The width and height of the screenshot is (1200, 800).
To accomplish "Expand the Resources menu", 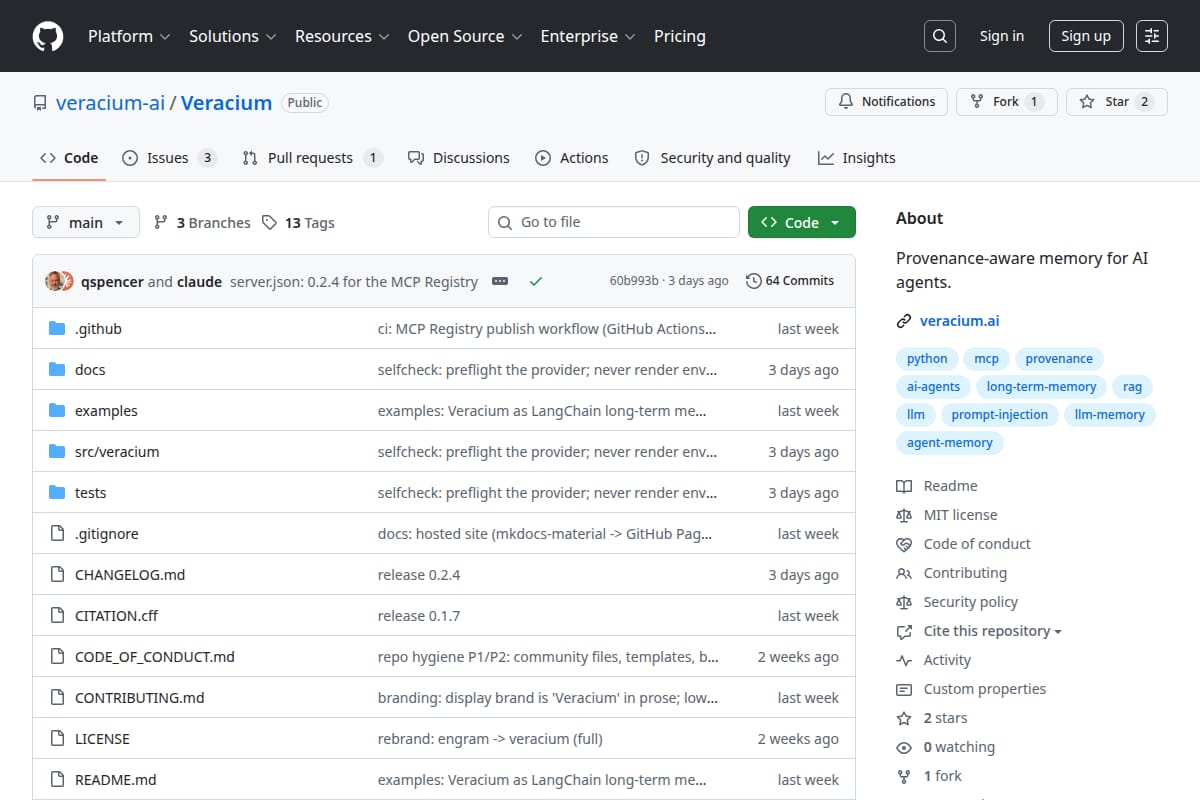I will pyautogui.click(x=342, y=36).
